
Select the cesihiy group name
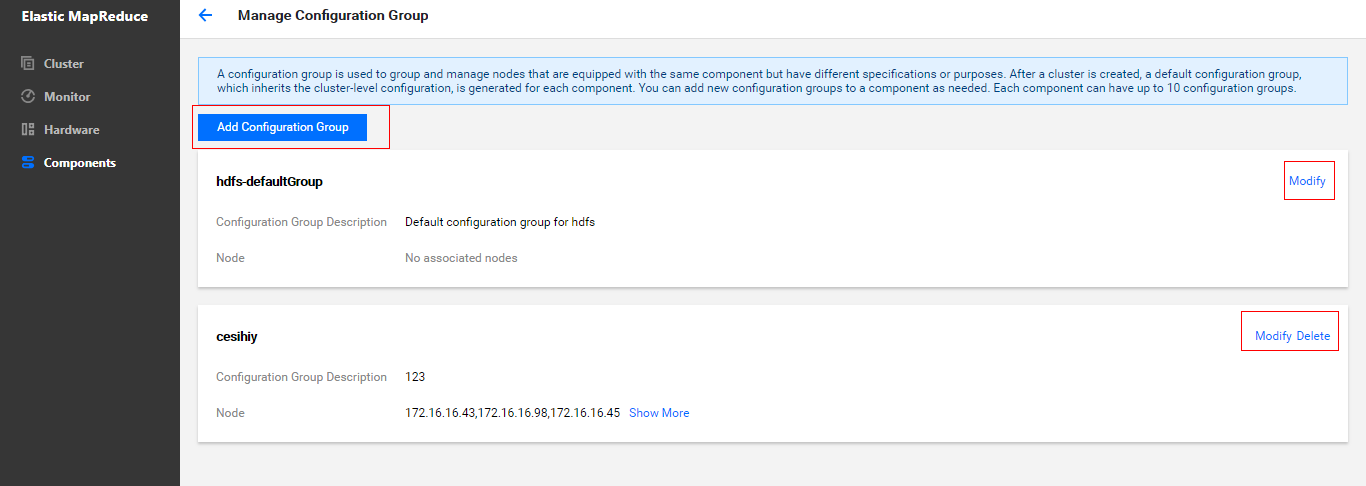point(237,337)
